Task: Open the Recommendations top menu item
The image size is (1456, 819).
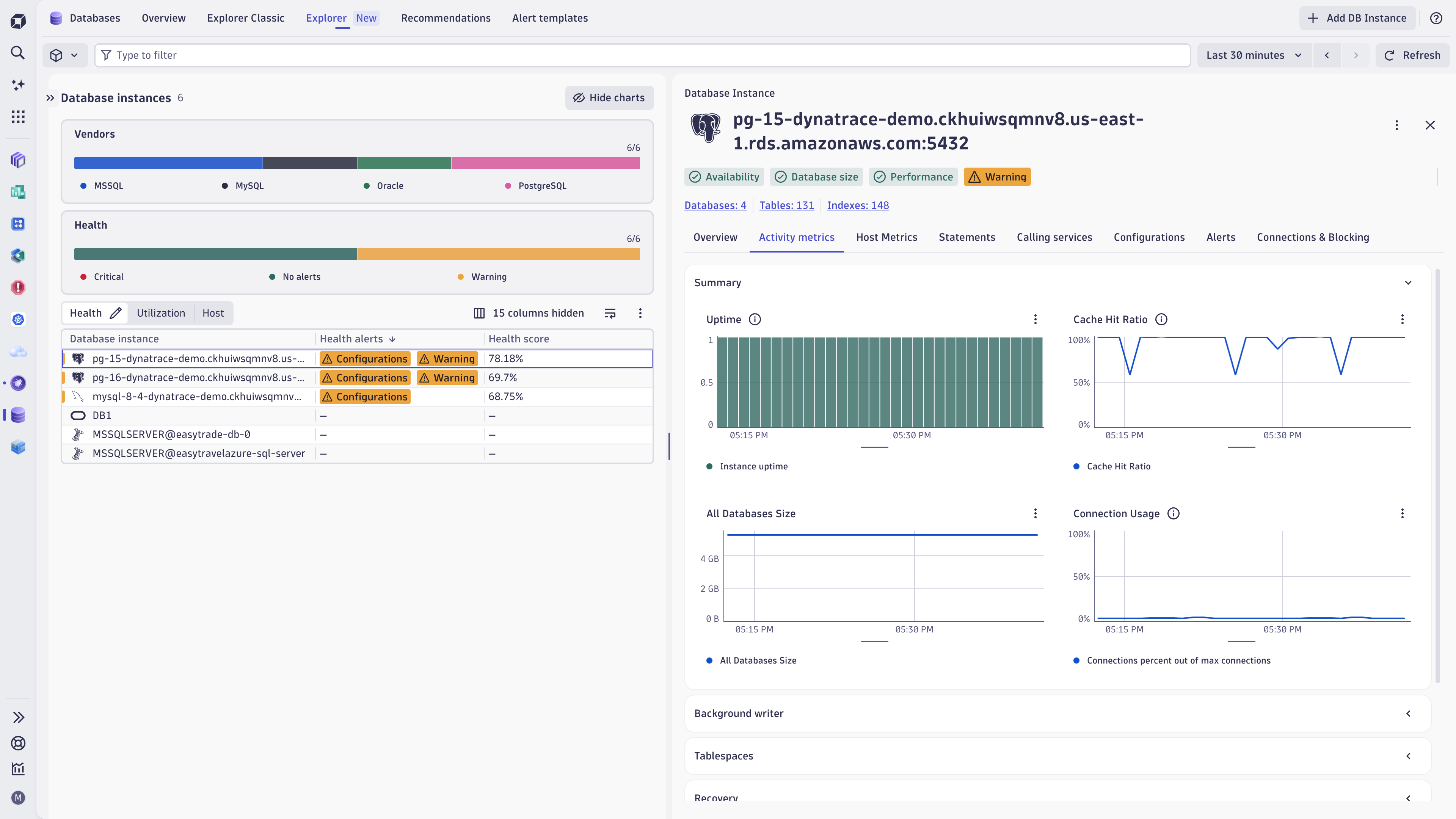Action: click(x=446, y=18)
